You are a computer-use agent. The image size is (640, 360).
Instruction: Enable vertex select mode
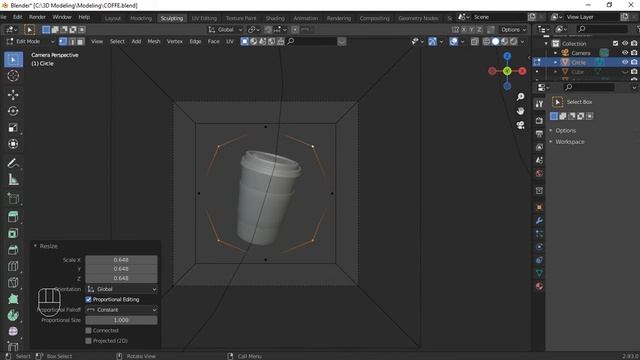coord(63,42)
